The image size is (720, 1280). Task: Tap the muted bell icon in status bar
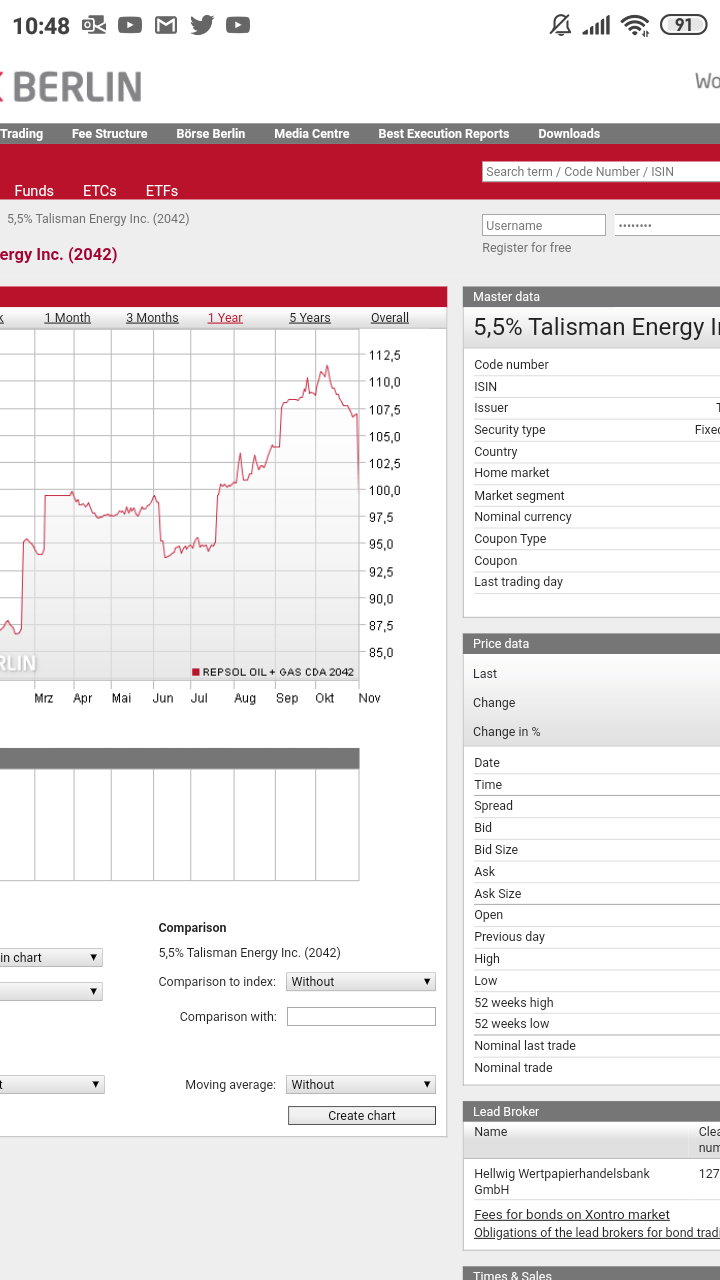click(x=561, y=25)
